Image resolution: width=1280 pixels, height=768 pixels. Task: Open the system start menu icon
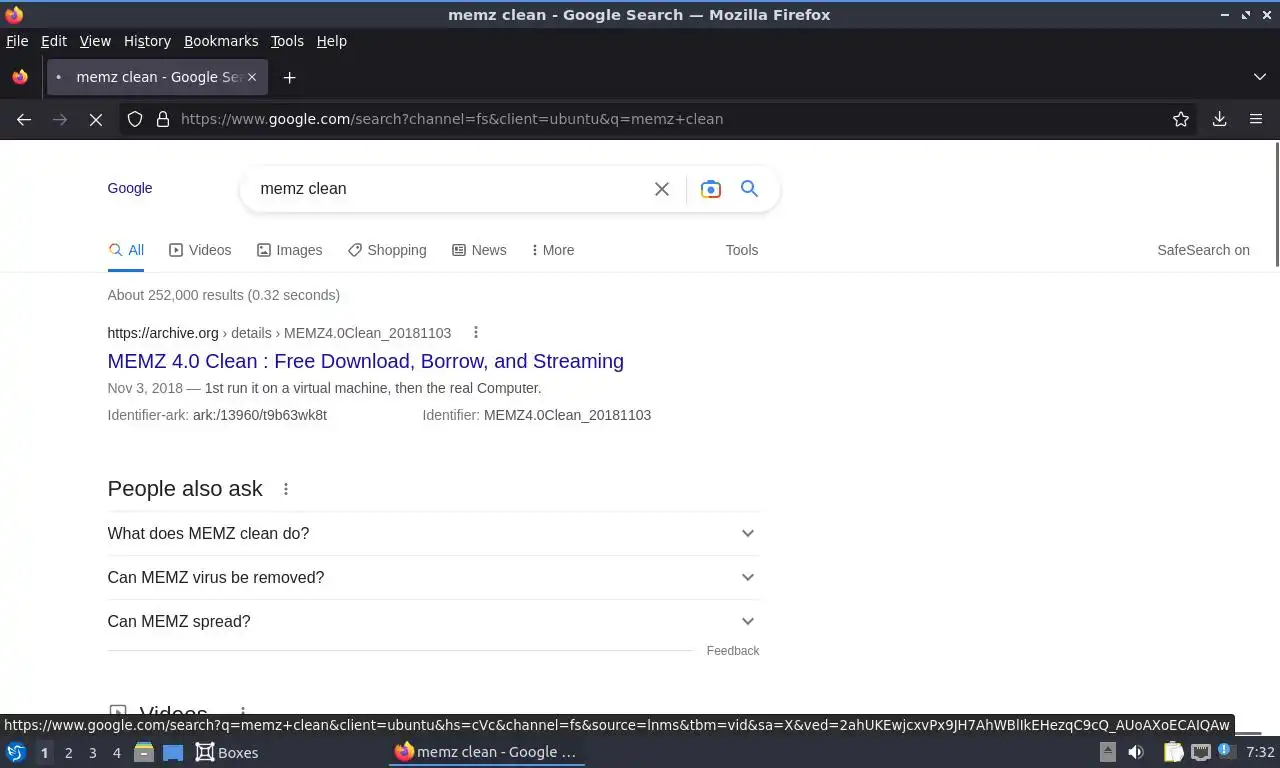(x=16, y=752)
